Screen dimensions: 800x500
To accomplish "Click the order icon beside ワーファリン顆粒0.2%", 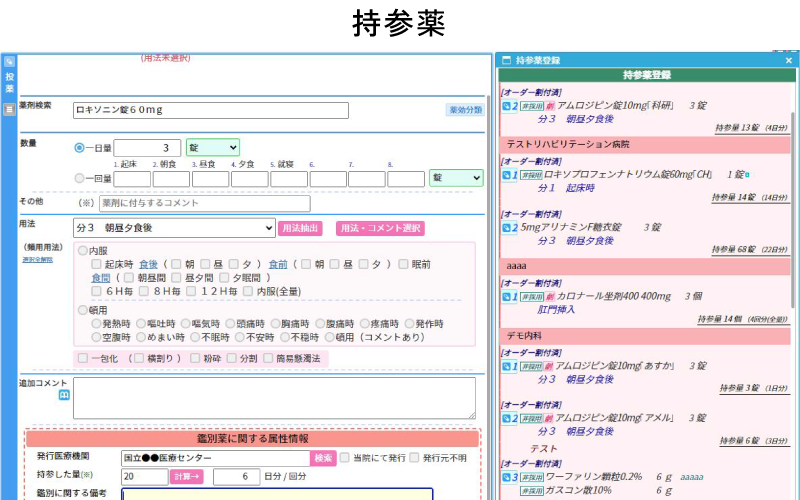I will tap(508, 478).
